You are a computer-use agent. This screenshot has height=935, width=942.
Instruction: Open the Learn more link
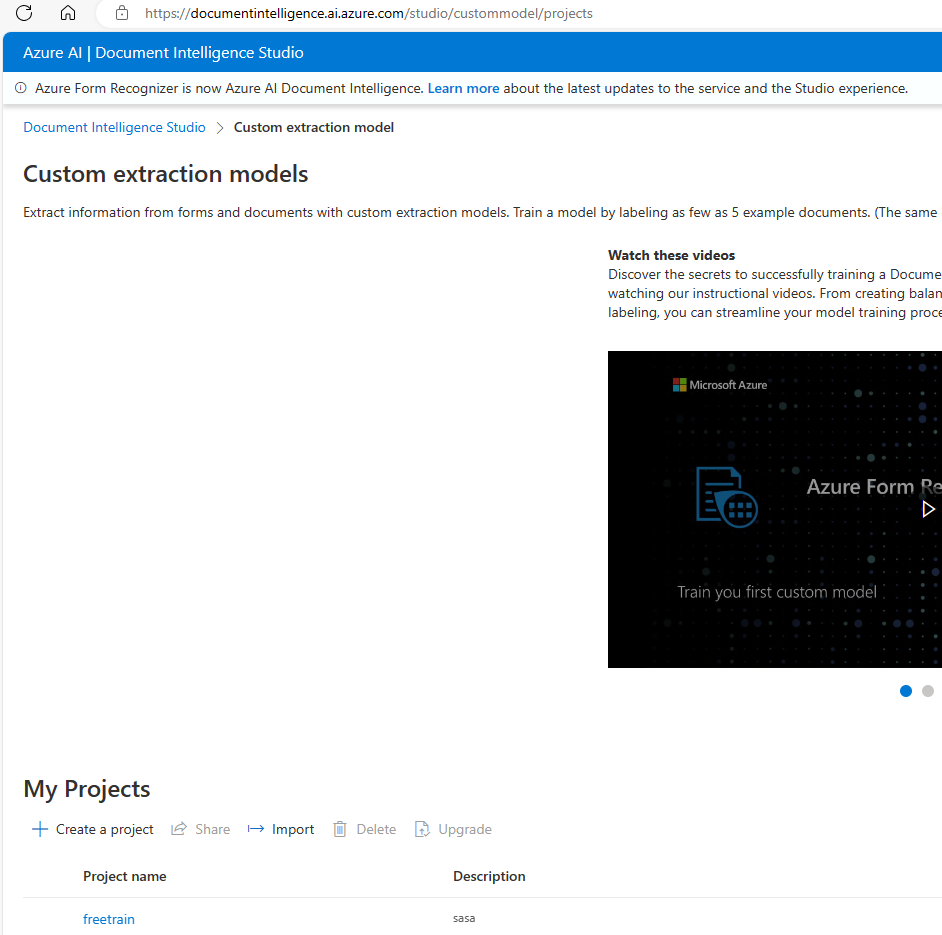click(x=463, y=88)
